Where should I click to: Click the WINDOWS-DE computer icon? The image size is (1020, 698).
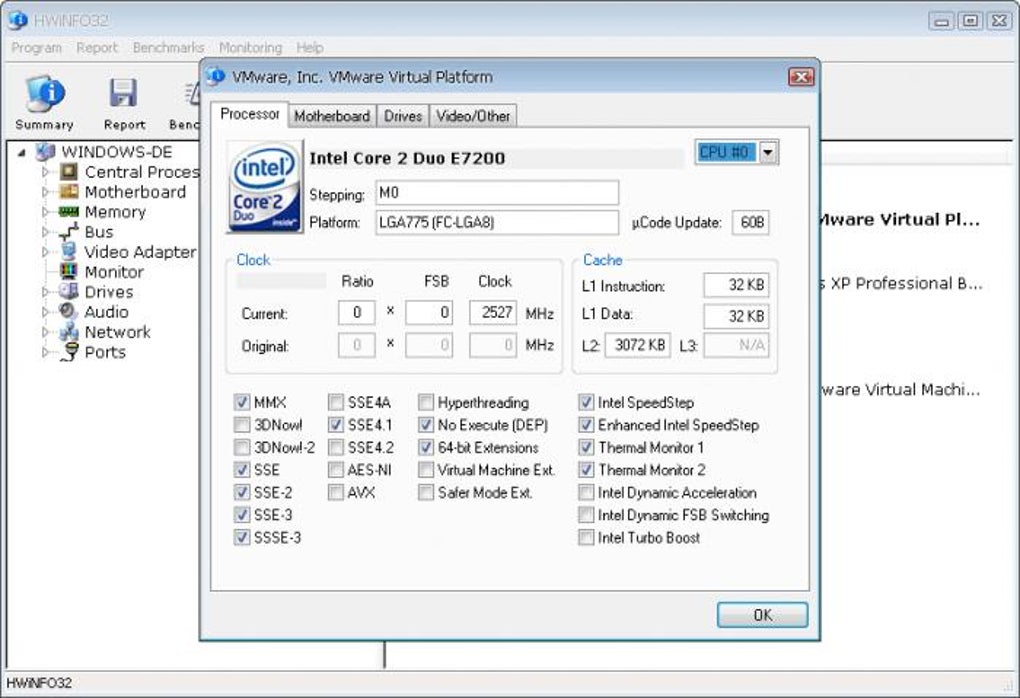coord(45,152)
